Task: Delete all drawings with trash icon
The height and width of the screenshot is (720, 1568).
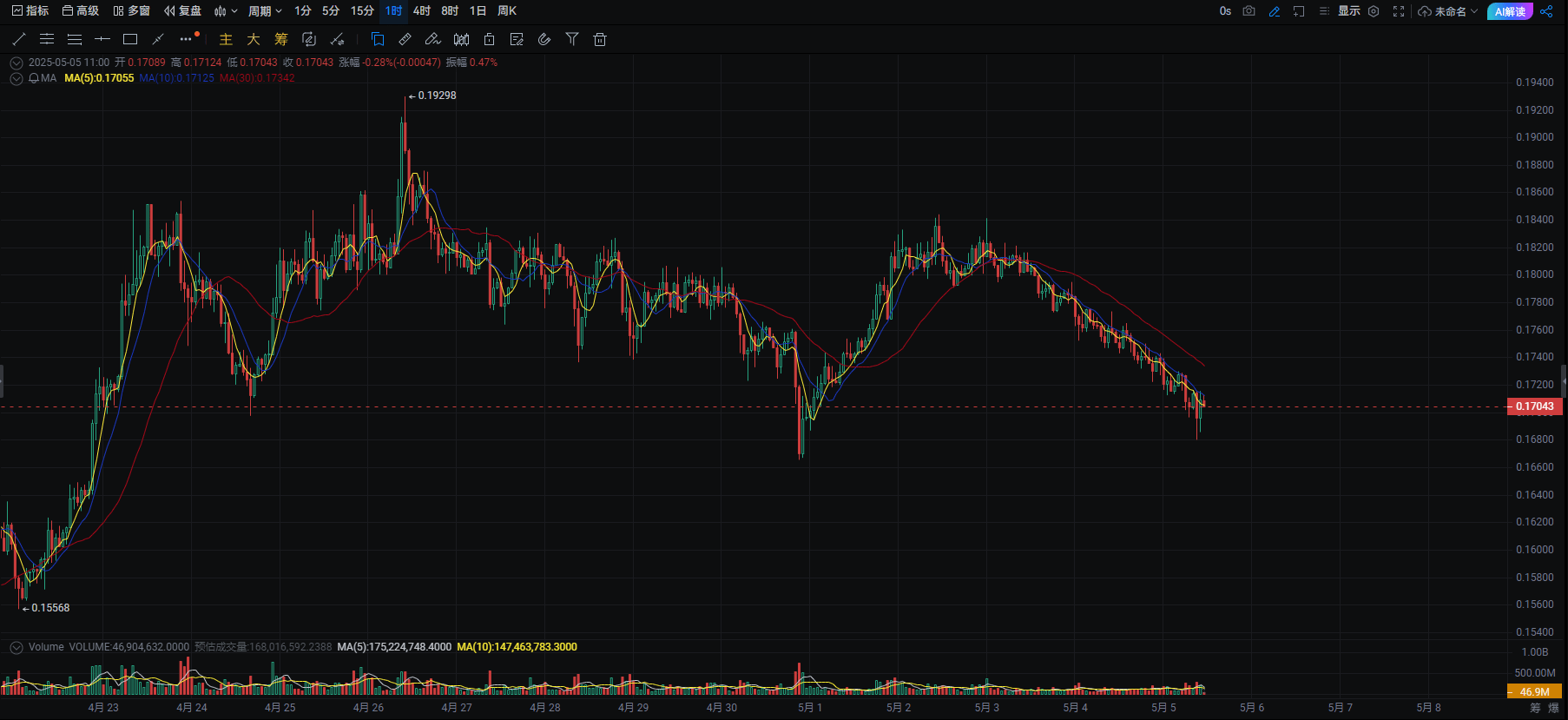Action: [x=600, y=39]
